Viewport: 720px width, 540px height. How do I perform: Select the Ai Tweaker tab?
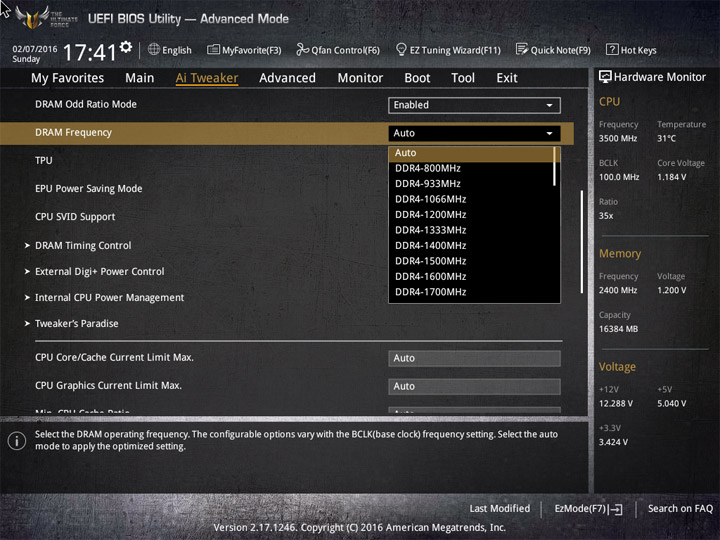click(x=207, y=78)
